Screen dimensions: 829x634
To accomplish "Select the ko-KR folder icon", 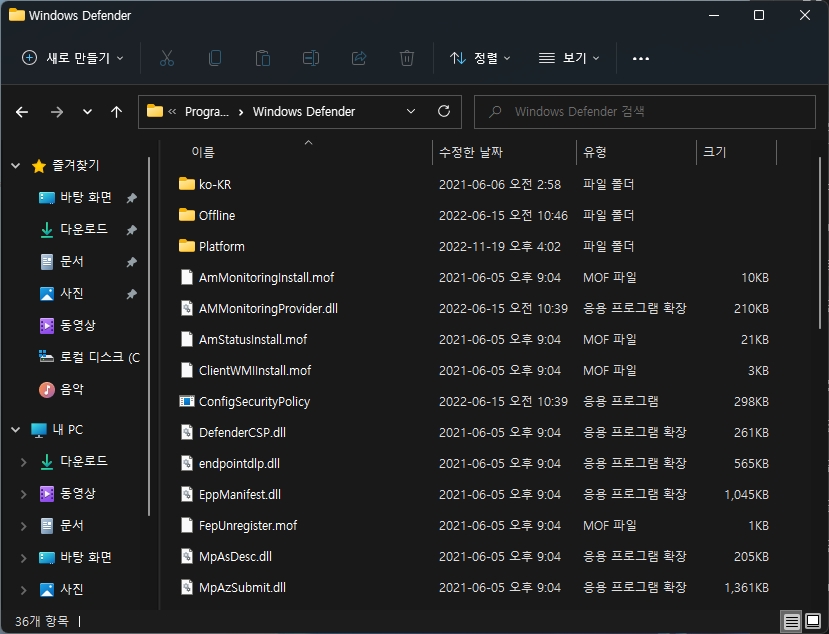I will point(187,184).
